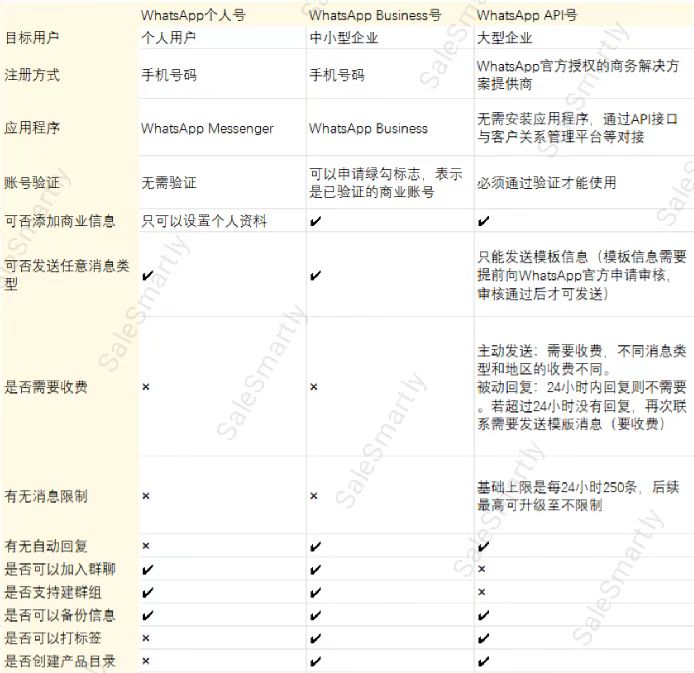This screenshot has height=673, width=694.
Task: Click the 只可以设置个人资料 cell
Action: pyautogui.click(x=204, y=221)
